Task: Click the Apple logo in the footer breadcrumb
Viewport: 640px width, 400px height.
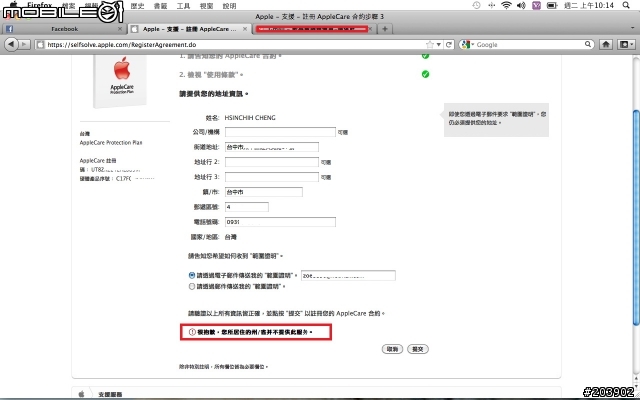Action: 81,394
